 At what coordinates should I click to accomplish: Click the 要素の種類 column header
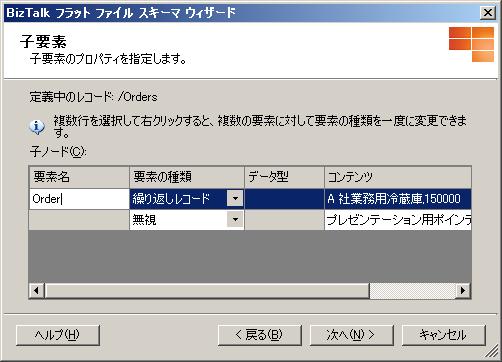(187, 177)
